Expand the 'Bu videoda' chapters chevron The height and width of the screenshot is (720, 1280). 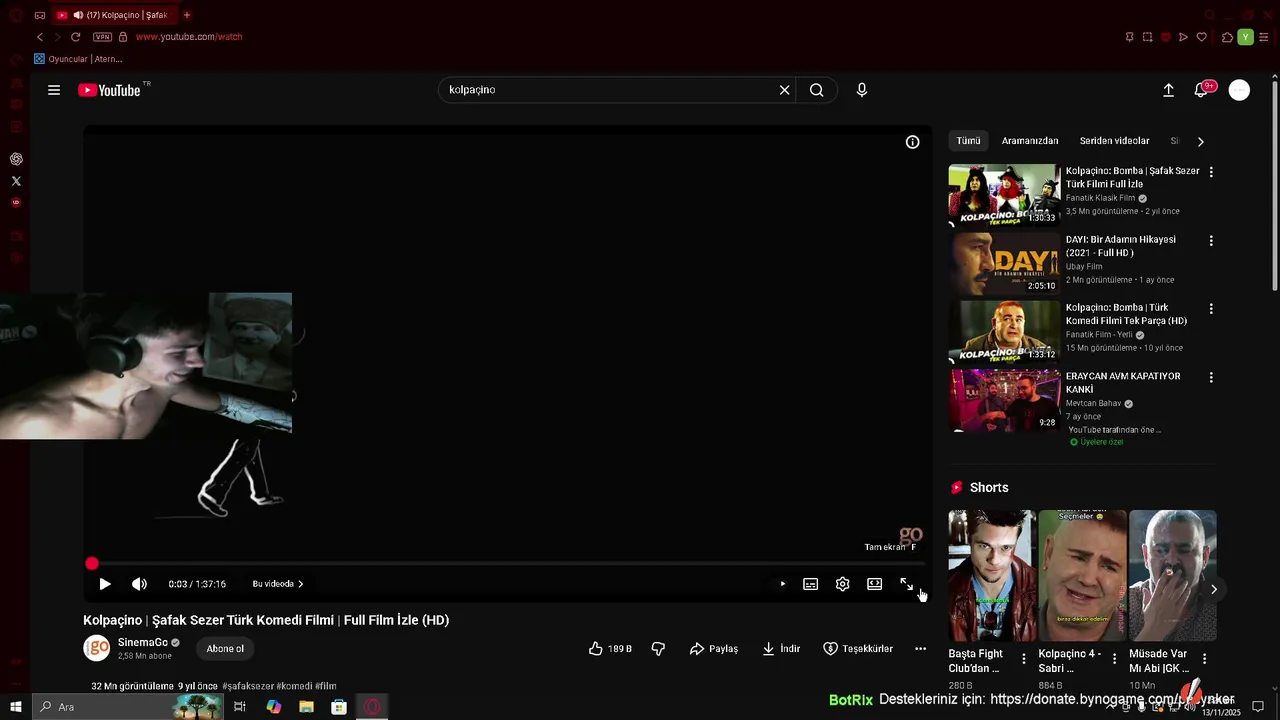tap(300, 584)
